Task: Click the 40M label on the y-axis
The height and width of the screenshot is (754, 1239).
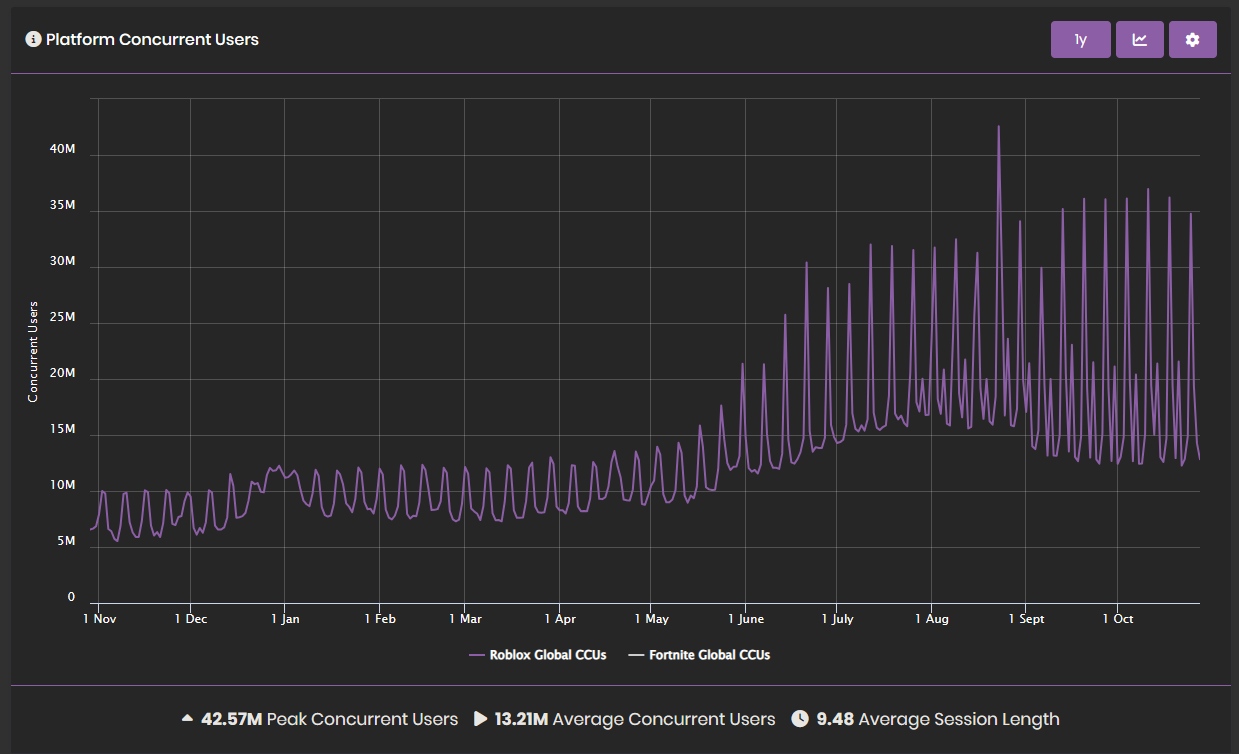Action: tap(63, 149)
